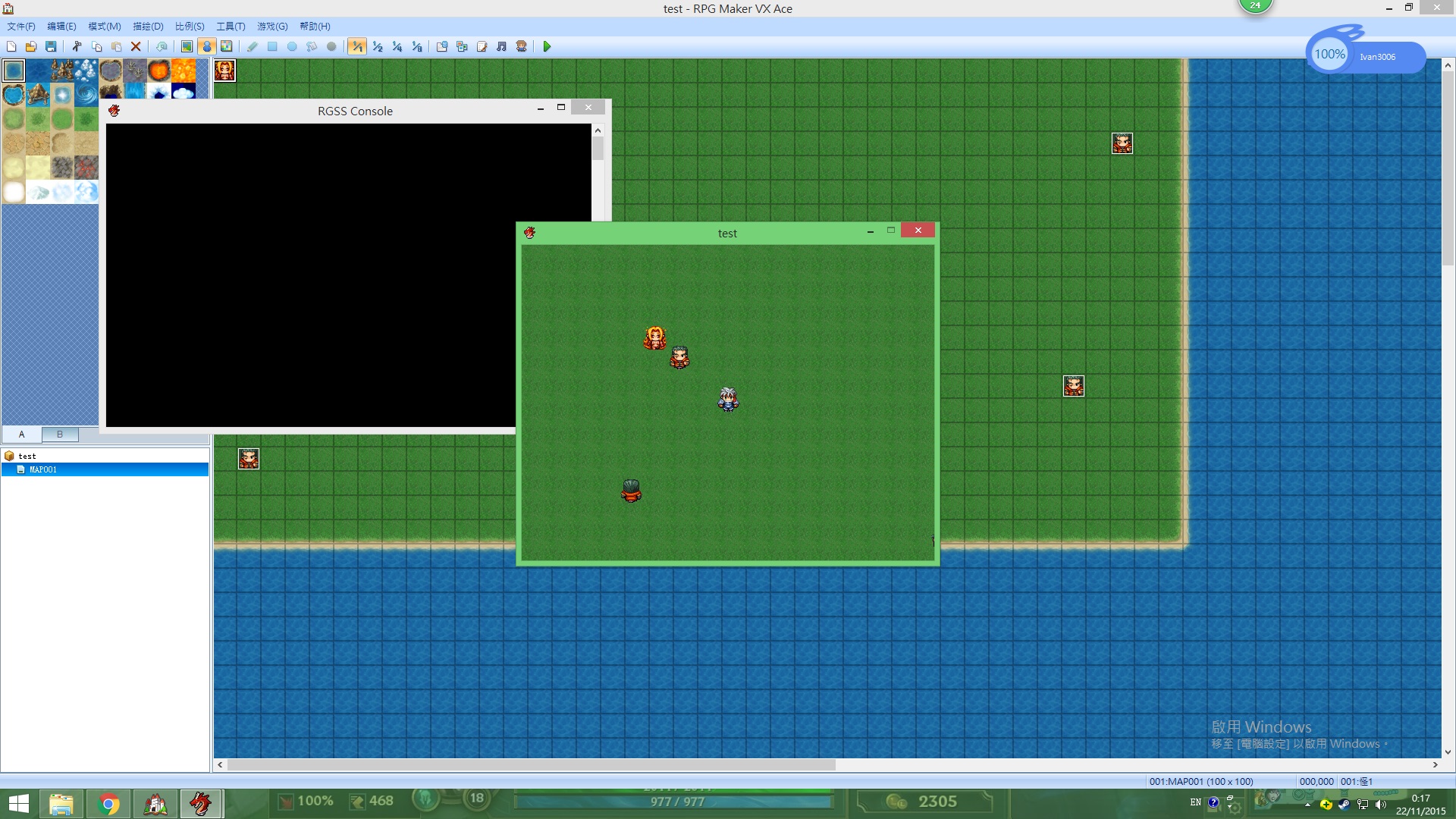1456x819 pixels.
Task: Open the Windows Start button
Action: (19, 804)
